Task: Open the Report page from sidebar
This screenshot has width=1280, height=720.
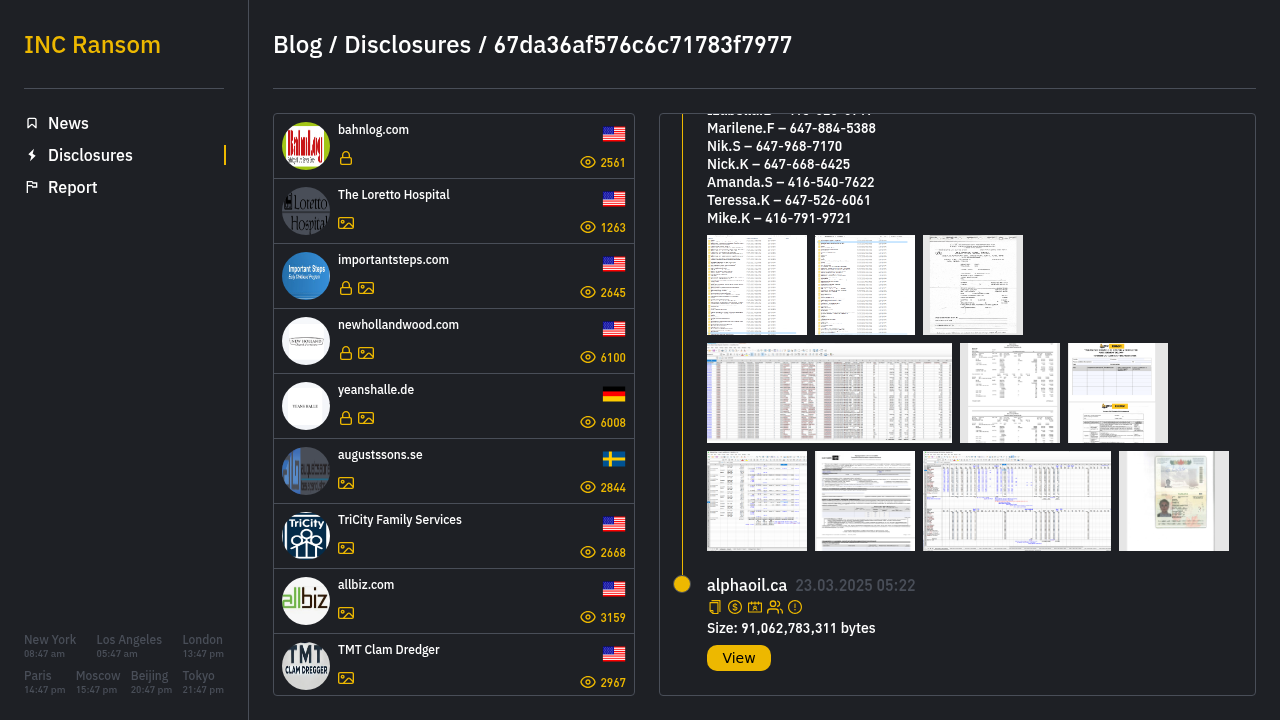Action: [72, 187]
